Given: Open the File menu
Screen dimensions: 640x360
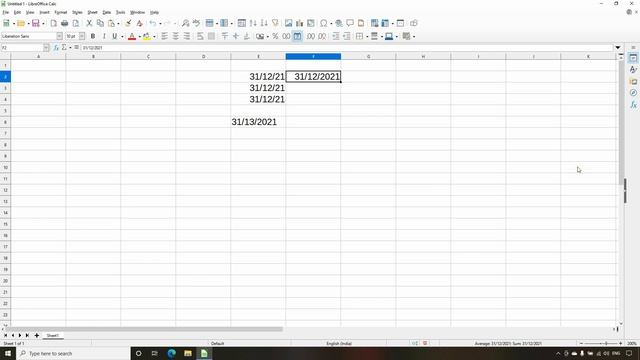Looking at the screenshot, I should click(x=5, y=12).
